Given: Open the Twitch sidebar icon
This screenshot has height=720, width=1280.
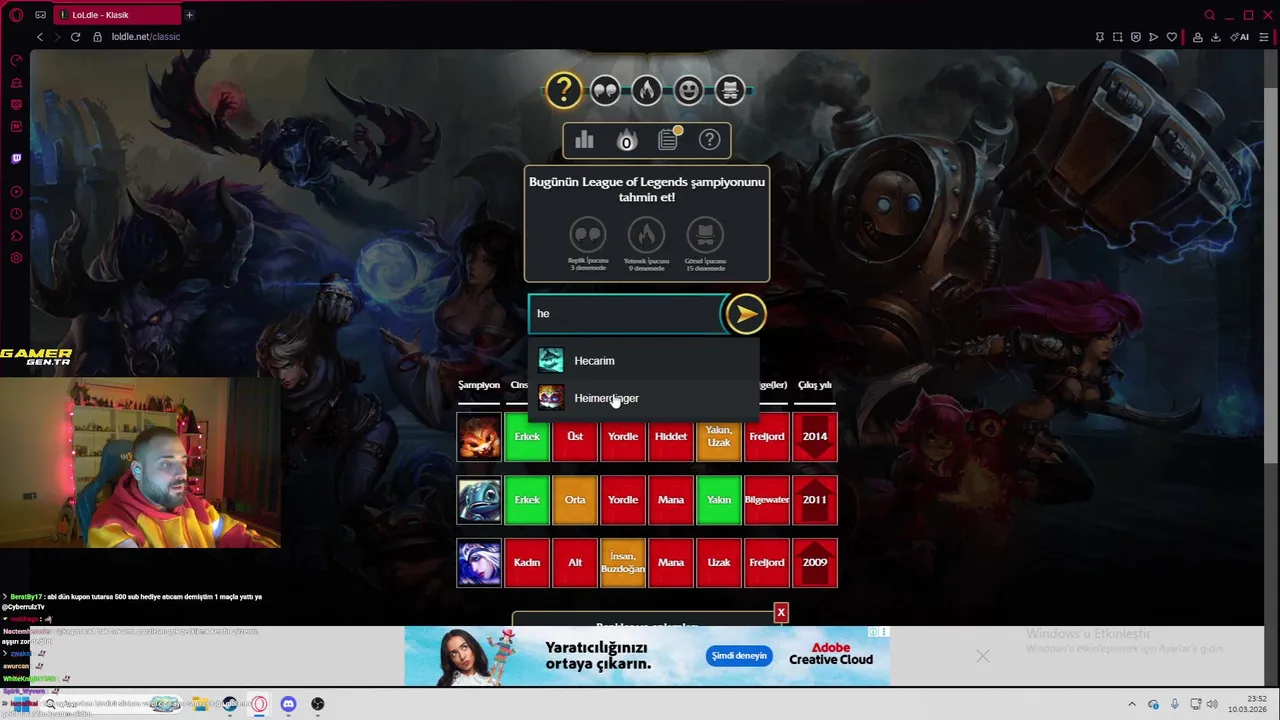Looking at the screenshot, I should click(16, 158).
